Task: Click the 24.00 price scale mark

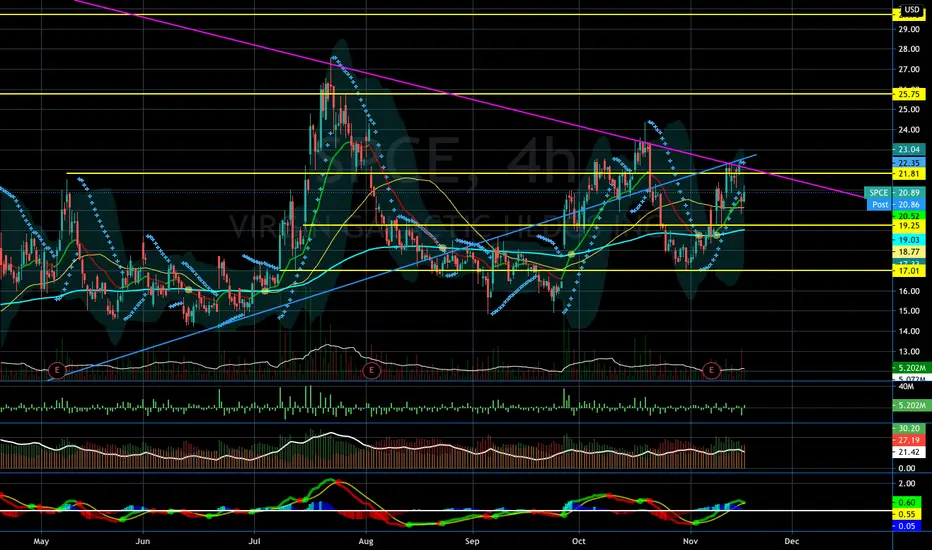Action: tap(909, 130)
